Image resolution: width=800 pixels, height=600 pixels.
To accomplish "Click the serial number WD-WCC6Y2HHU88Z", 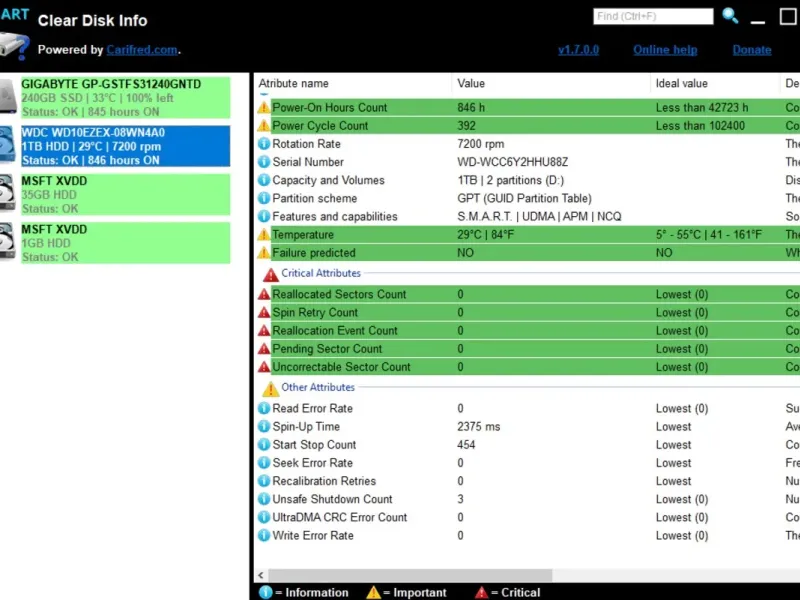I will (512, 162).
